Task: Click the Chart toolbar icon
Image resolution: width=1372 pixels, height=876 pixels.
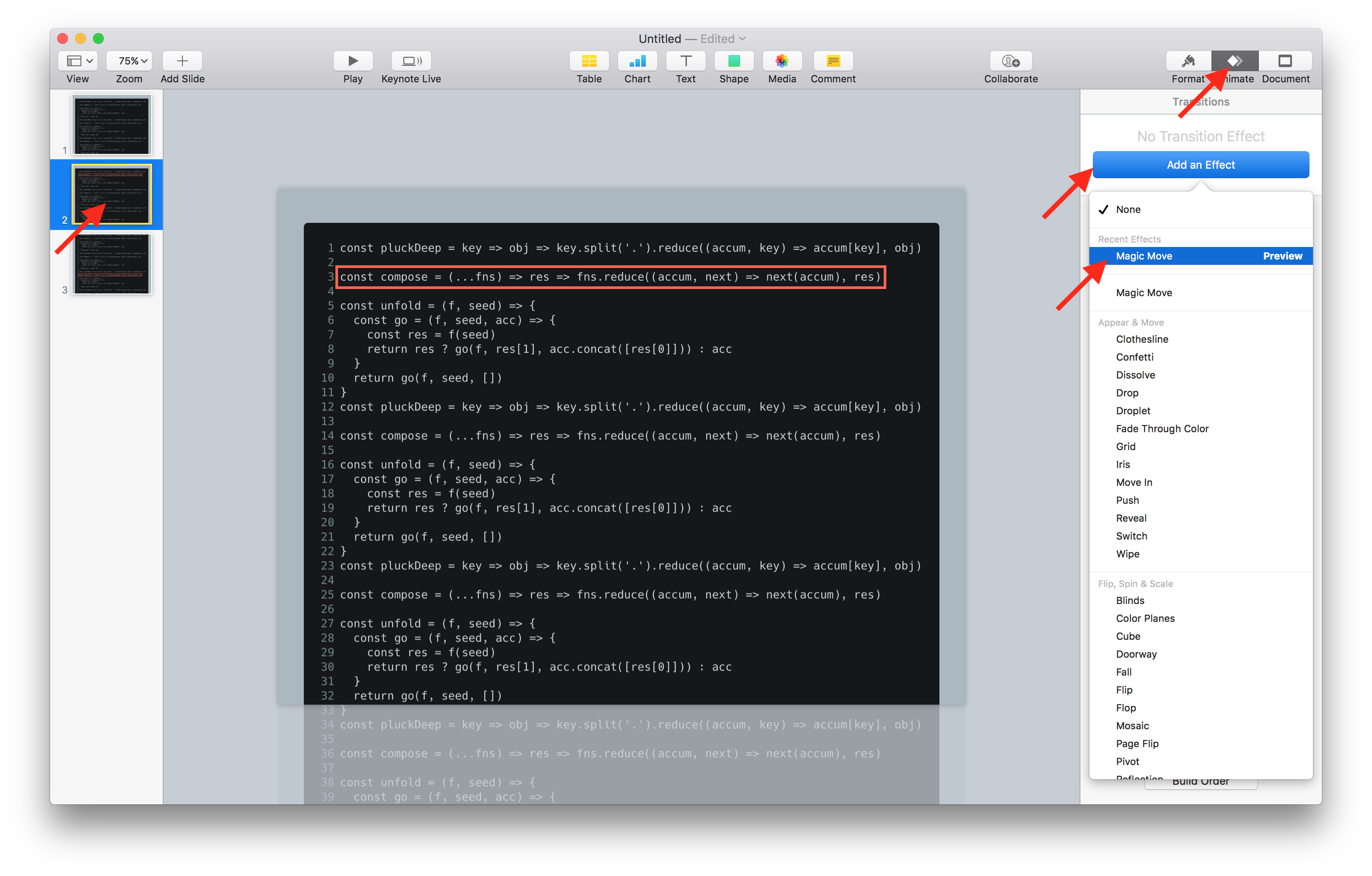Action: point(637,61)
